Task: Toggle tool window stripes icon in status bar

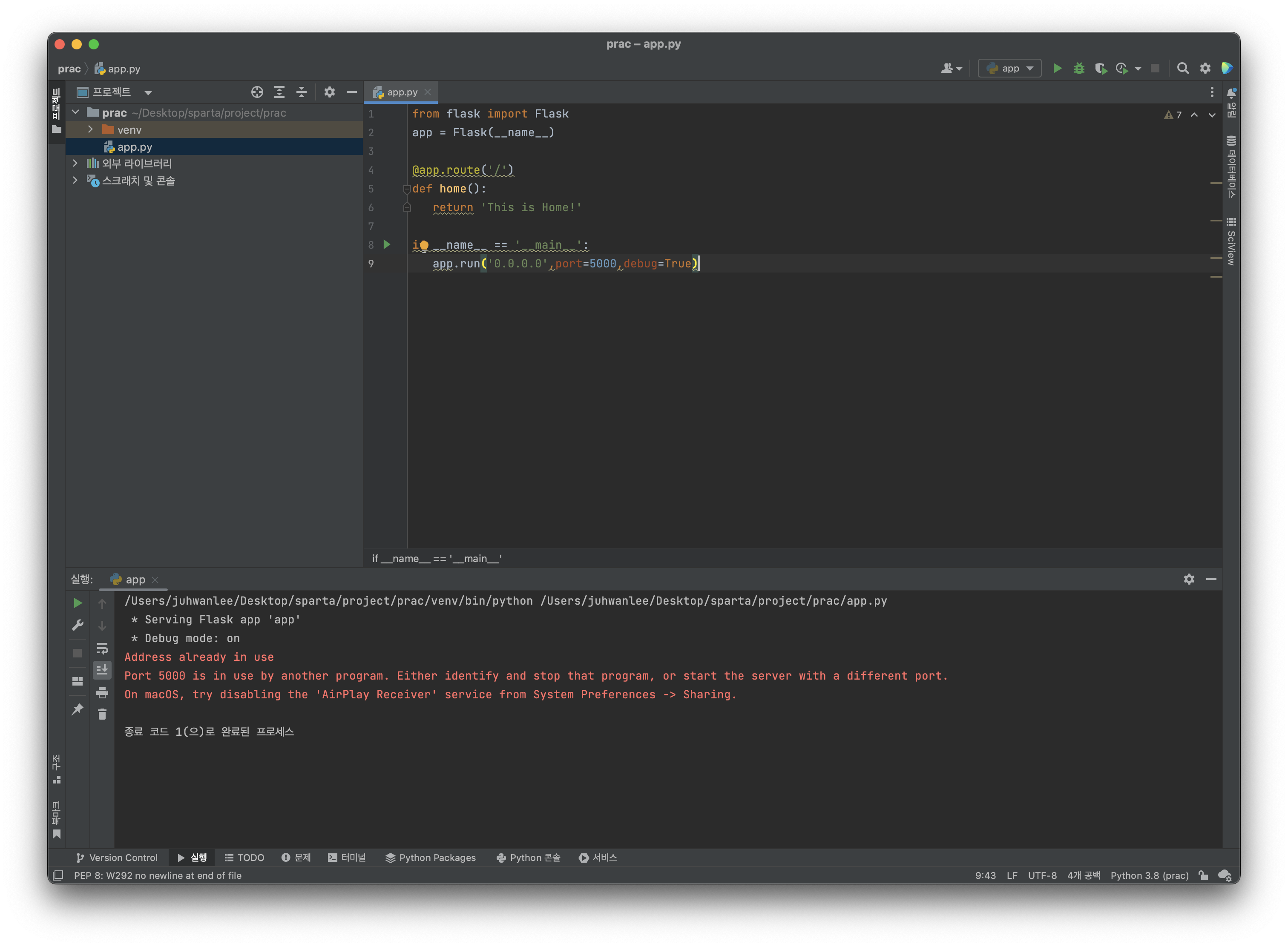Action: (x=58, y=875)
